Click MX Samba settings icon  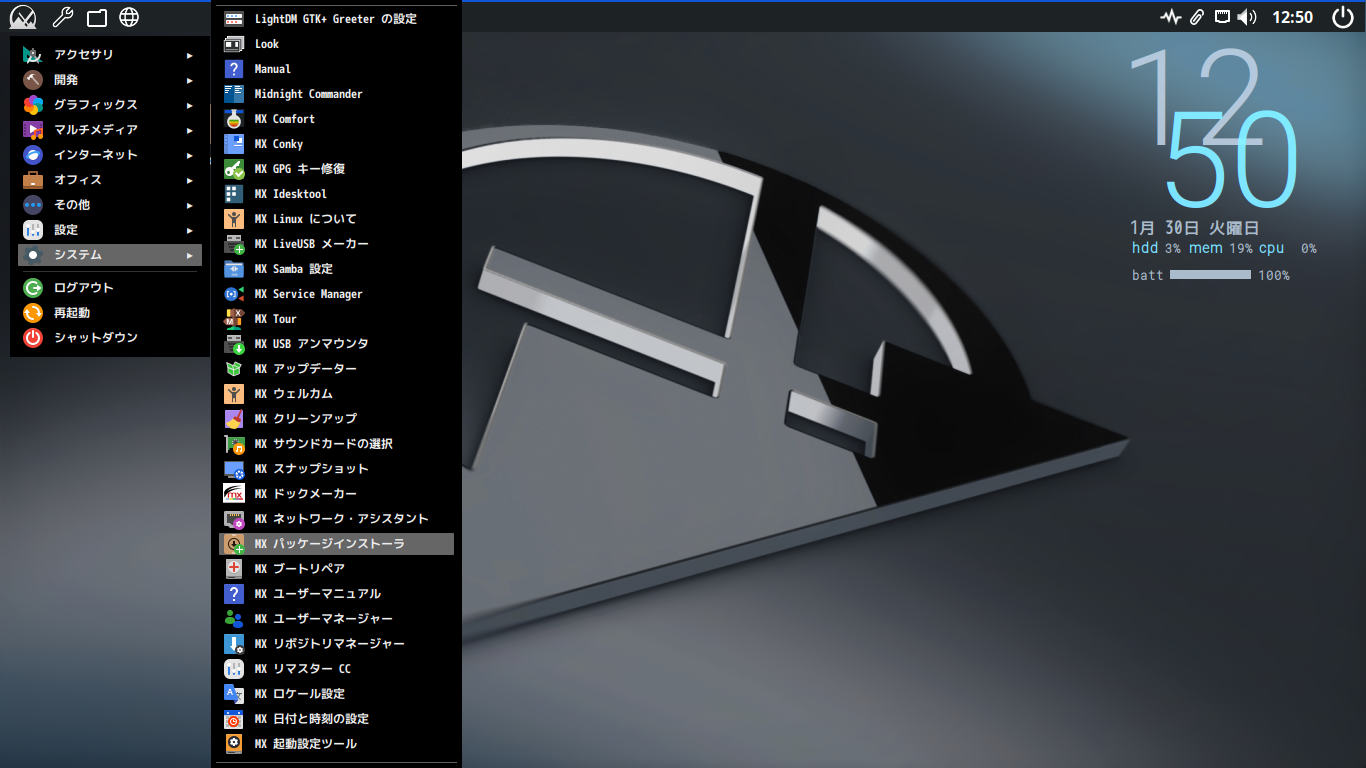coord(234,269)
